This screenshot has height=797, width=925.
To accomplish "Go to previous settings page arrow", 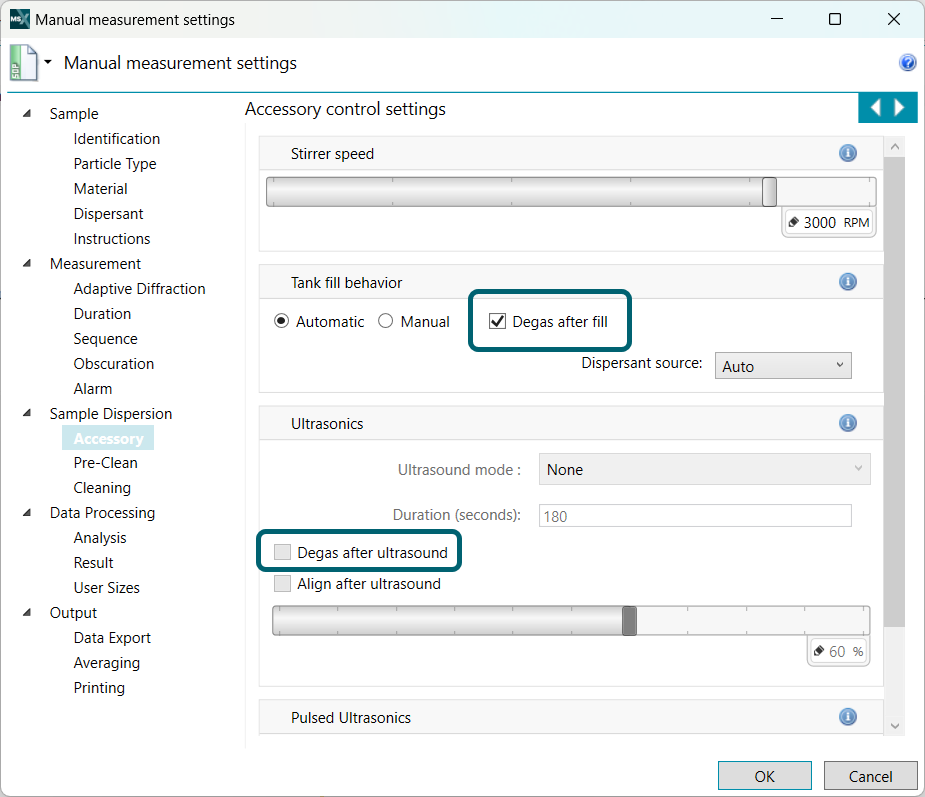I will (x=876, y=108).
